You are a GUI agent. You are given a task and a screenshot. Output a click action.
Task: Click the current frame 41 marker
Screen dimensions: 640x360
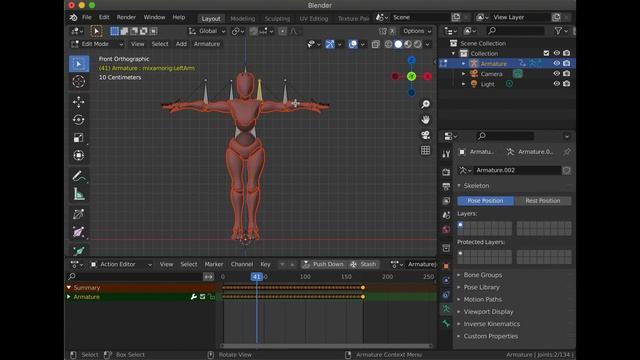[x=257, y=277]
